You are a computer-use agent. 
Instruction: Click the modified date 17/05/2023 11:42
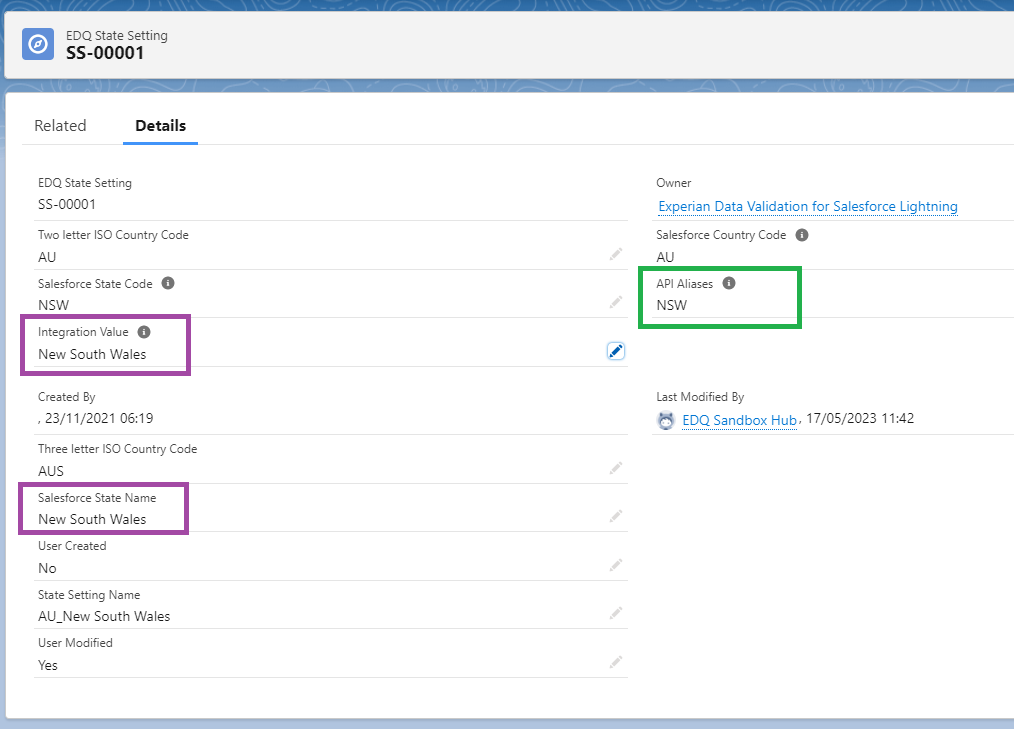860,419
